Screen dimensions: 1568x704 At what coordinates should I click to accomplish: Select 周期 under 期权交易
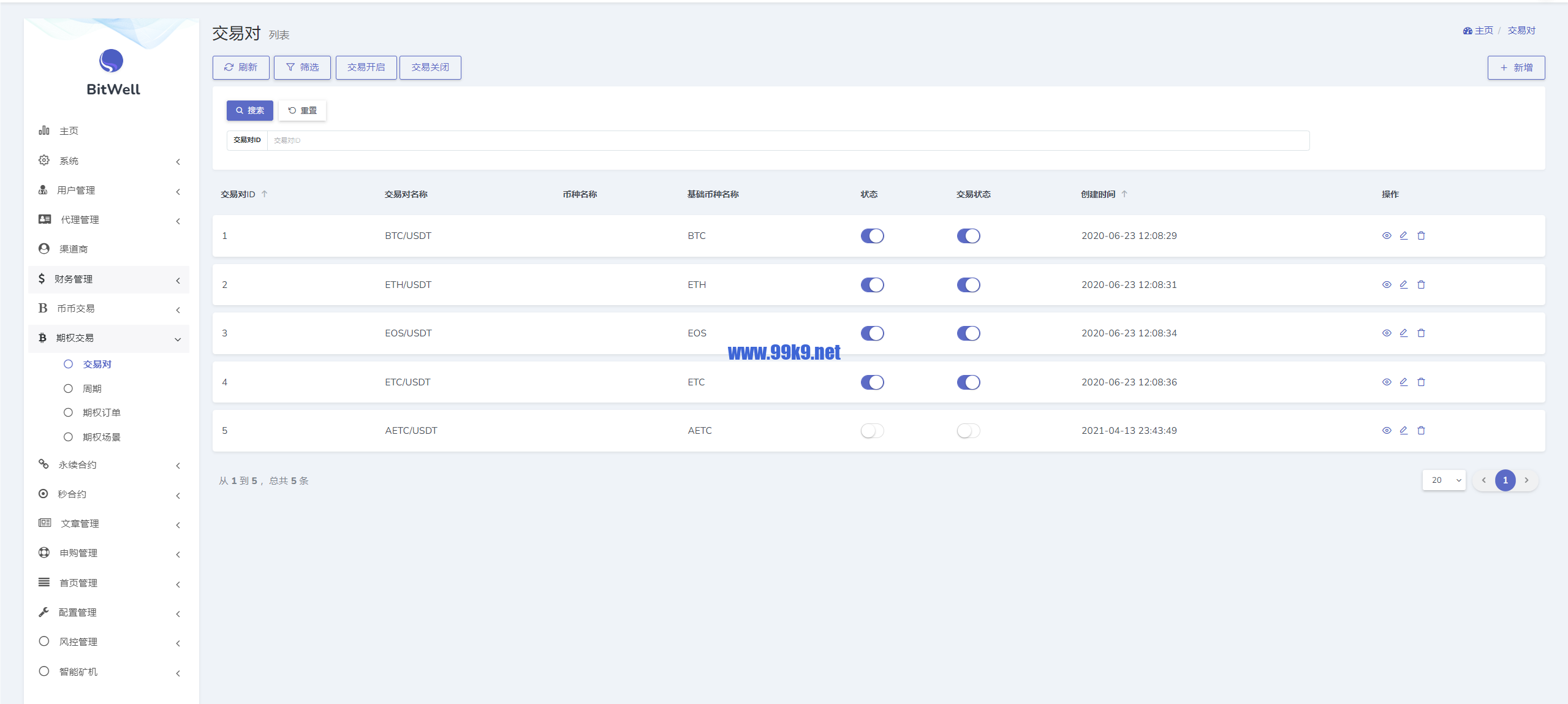(x=92, y=389)
